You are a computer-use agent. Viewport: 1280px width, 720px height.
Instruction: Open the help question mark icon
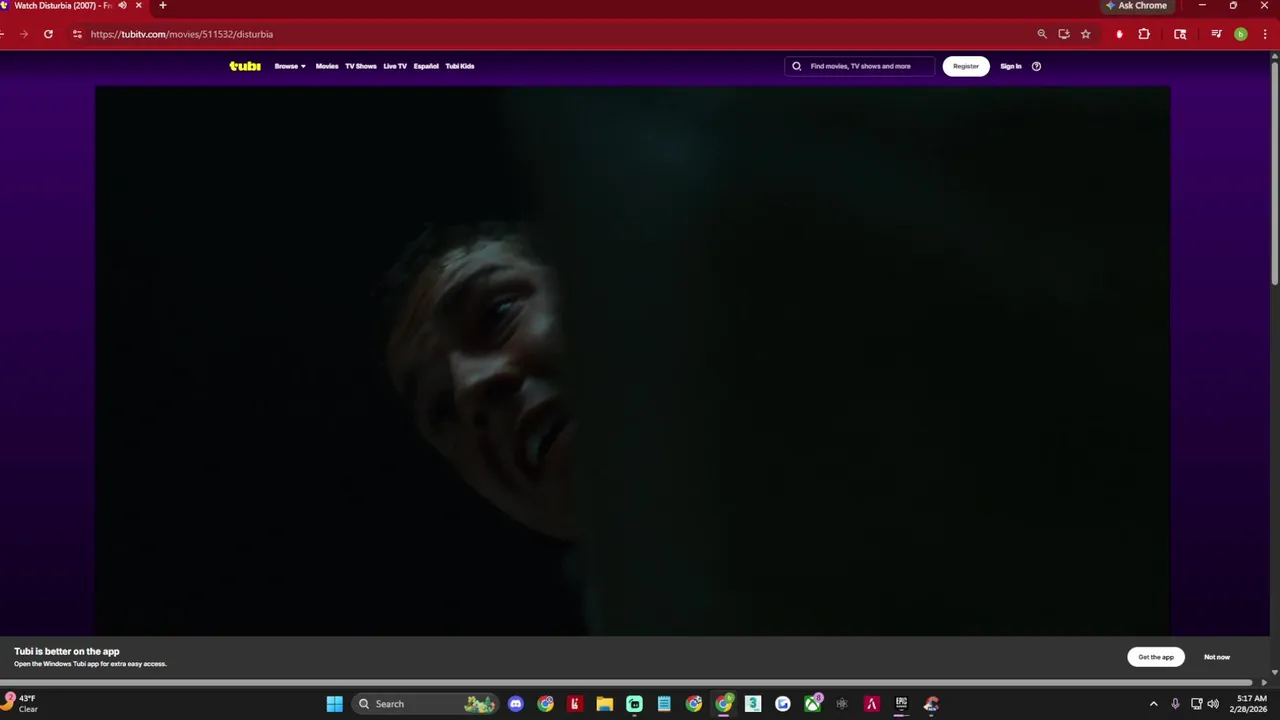pyautogui.click(x=1036, y=66)
